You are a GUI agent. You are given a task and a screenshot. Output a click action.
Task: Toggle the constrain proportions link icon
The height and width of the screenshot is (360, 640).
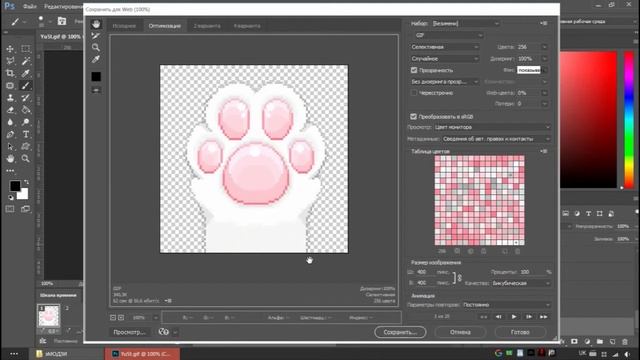[459, 278]
